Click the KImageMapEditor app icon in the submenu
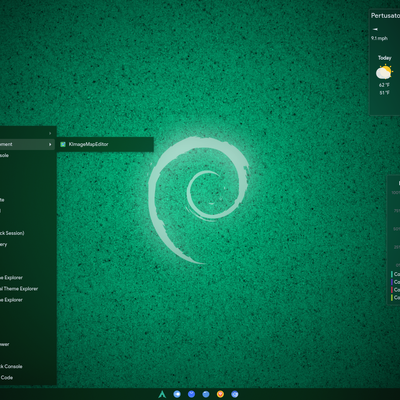Image resolution: width=400 pixels, height=400 pixels. tap(63, 144)
